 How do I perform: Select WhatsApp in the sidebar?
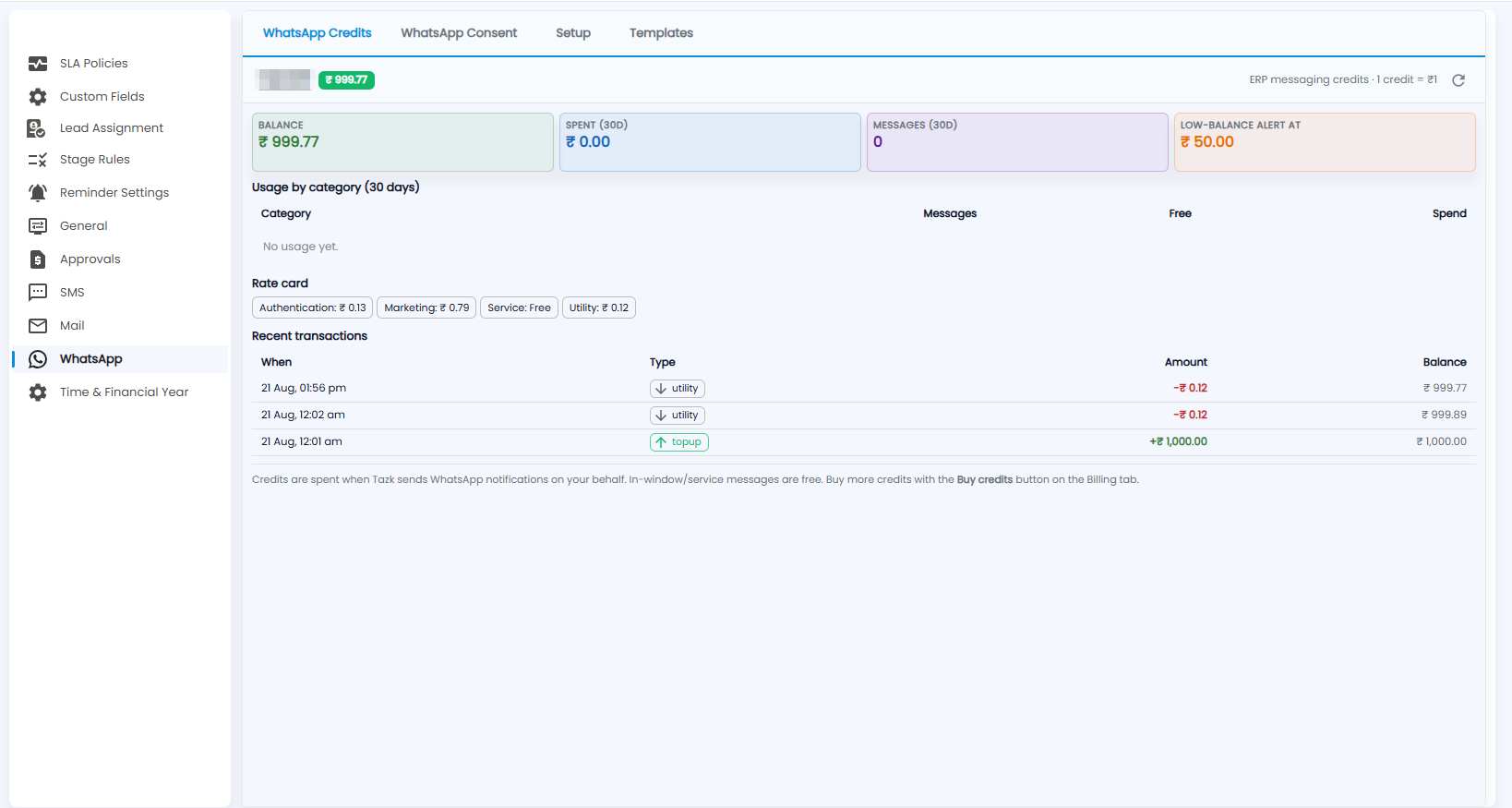point(120,359)
